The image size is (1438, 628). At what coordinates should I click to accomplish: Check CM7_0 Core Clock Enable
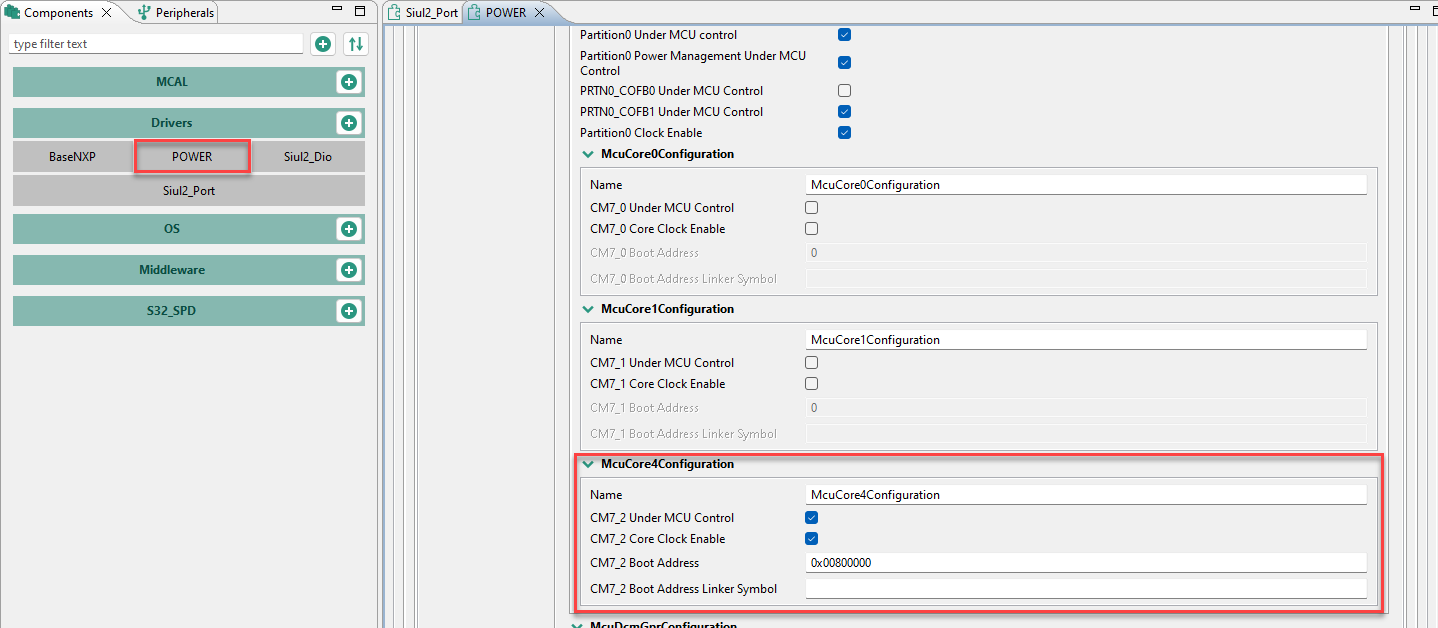point(812,229)
